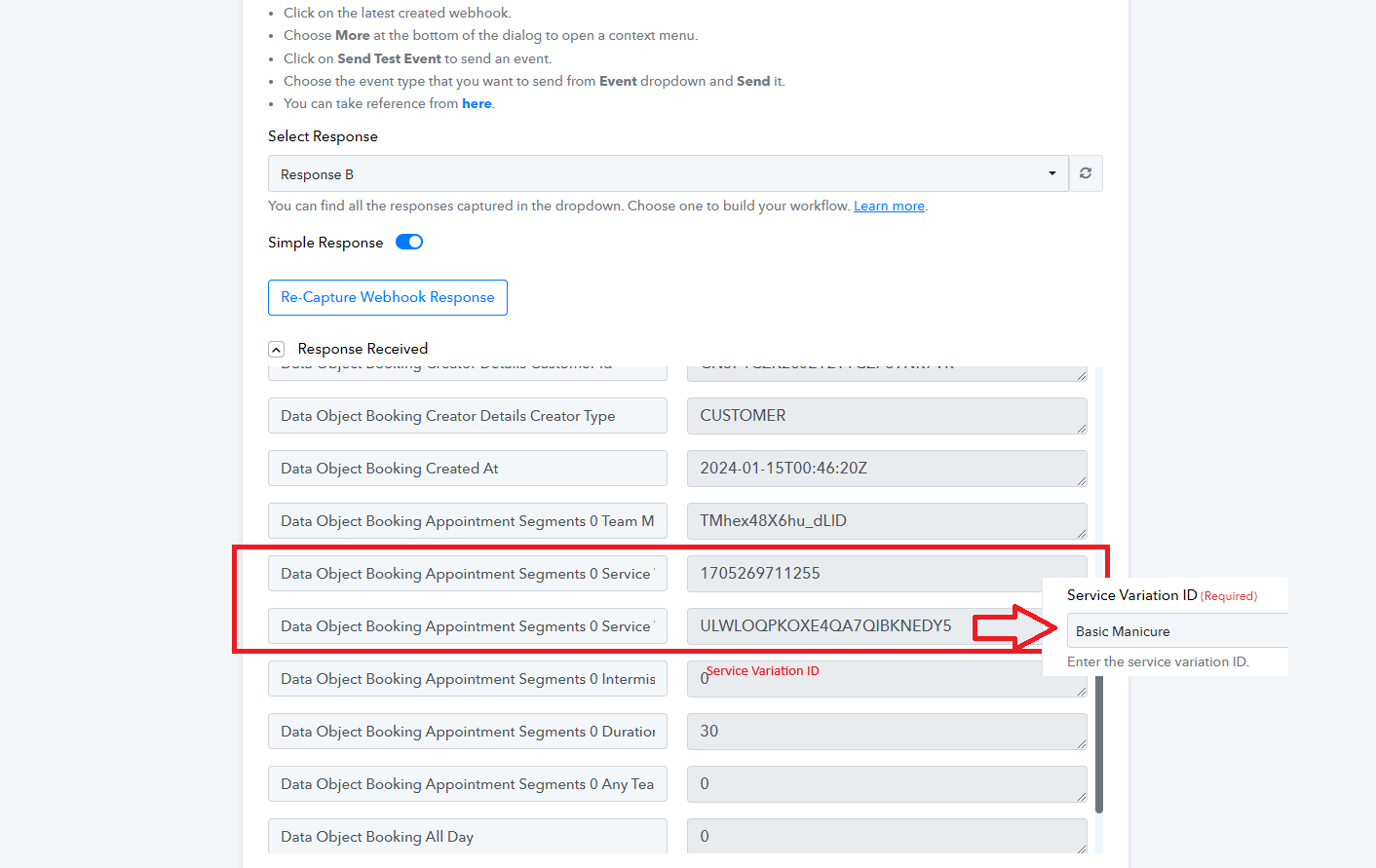Click the CUSTOMER value field
Viewport: 1376px width, 868px height.
[x=887, y=416]
